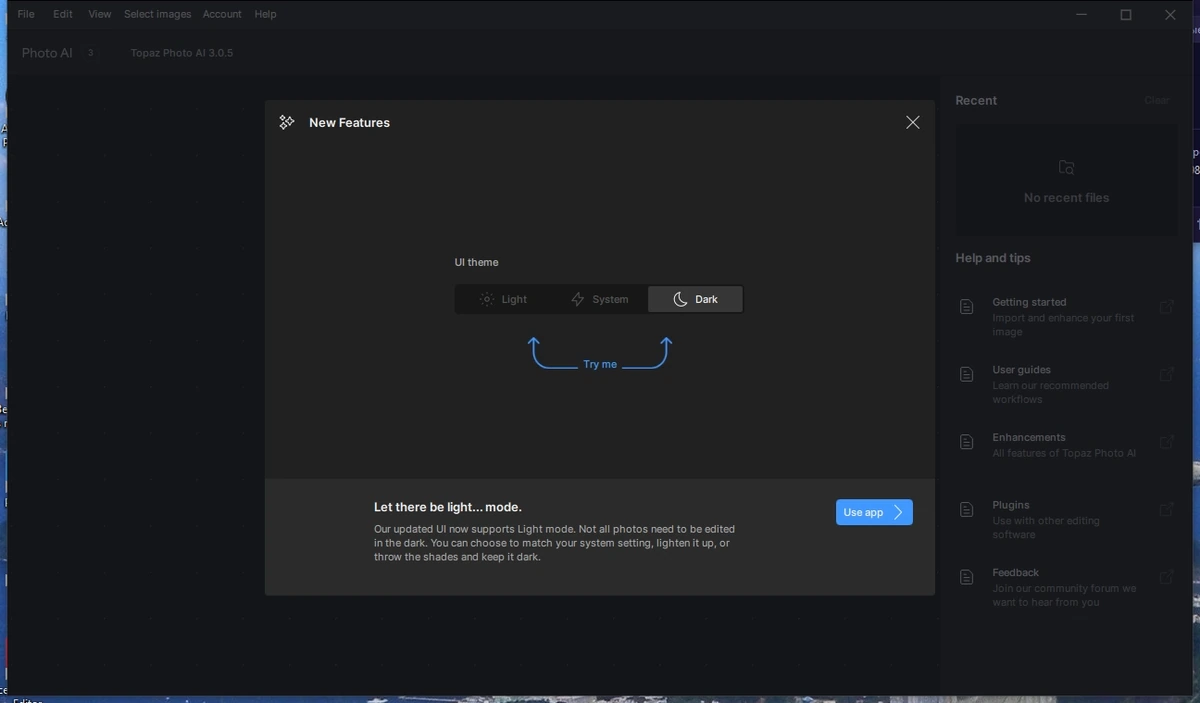Image resolution: width=1200 pixels, height=703 pixels.
Task: Select the Light theme option
Action: coord(503,299)
